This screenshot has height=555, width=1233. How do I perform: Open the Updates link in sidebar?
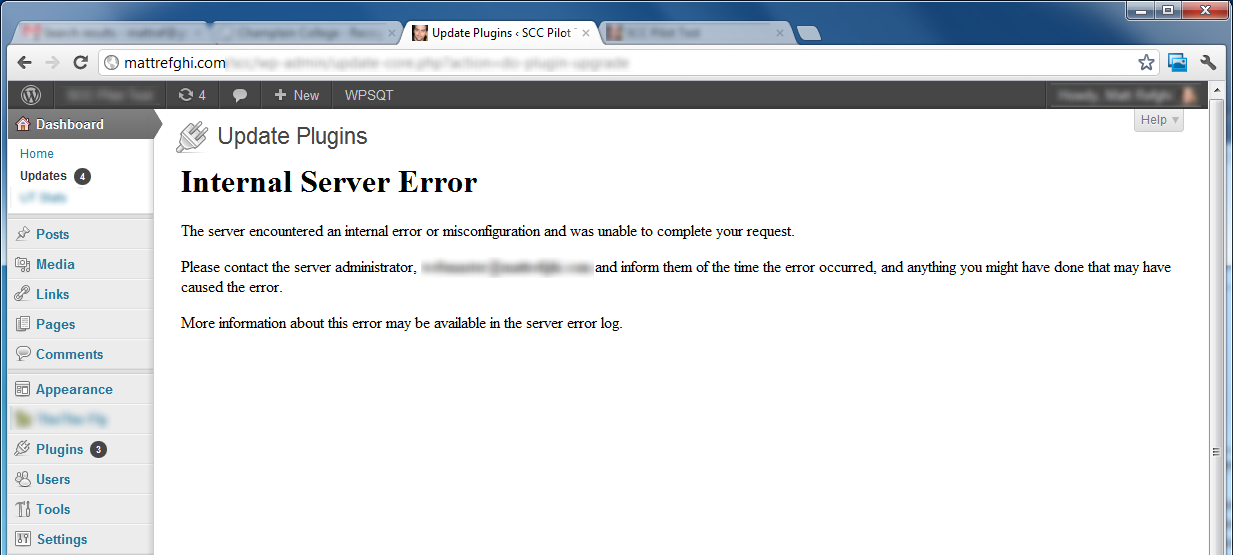(43, 175)
